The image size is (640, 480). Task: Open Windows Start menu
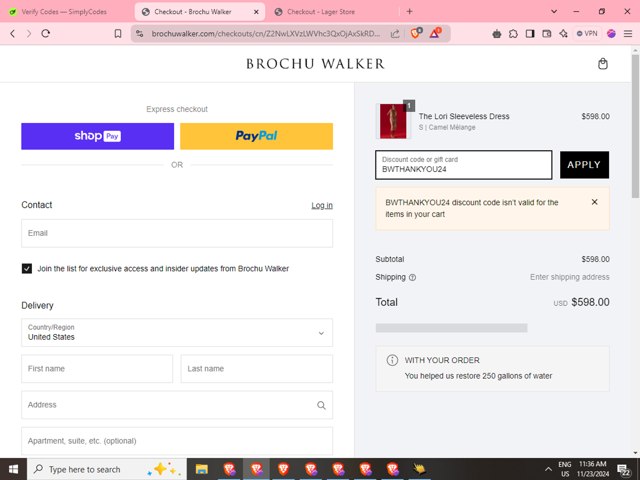pos(13,469)
